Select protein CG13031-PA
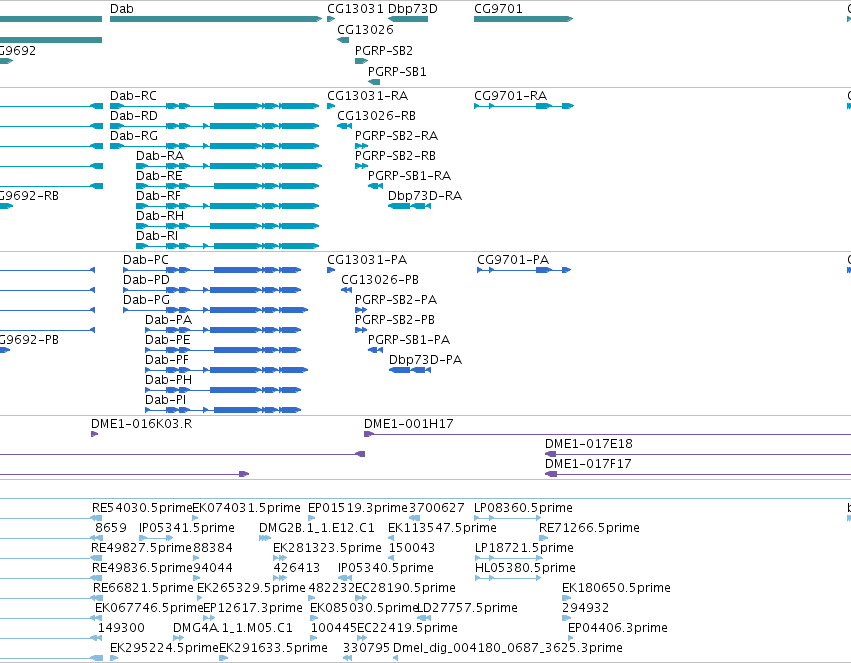The width and height of the screenshot is (851, 663). pos(331,270)
